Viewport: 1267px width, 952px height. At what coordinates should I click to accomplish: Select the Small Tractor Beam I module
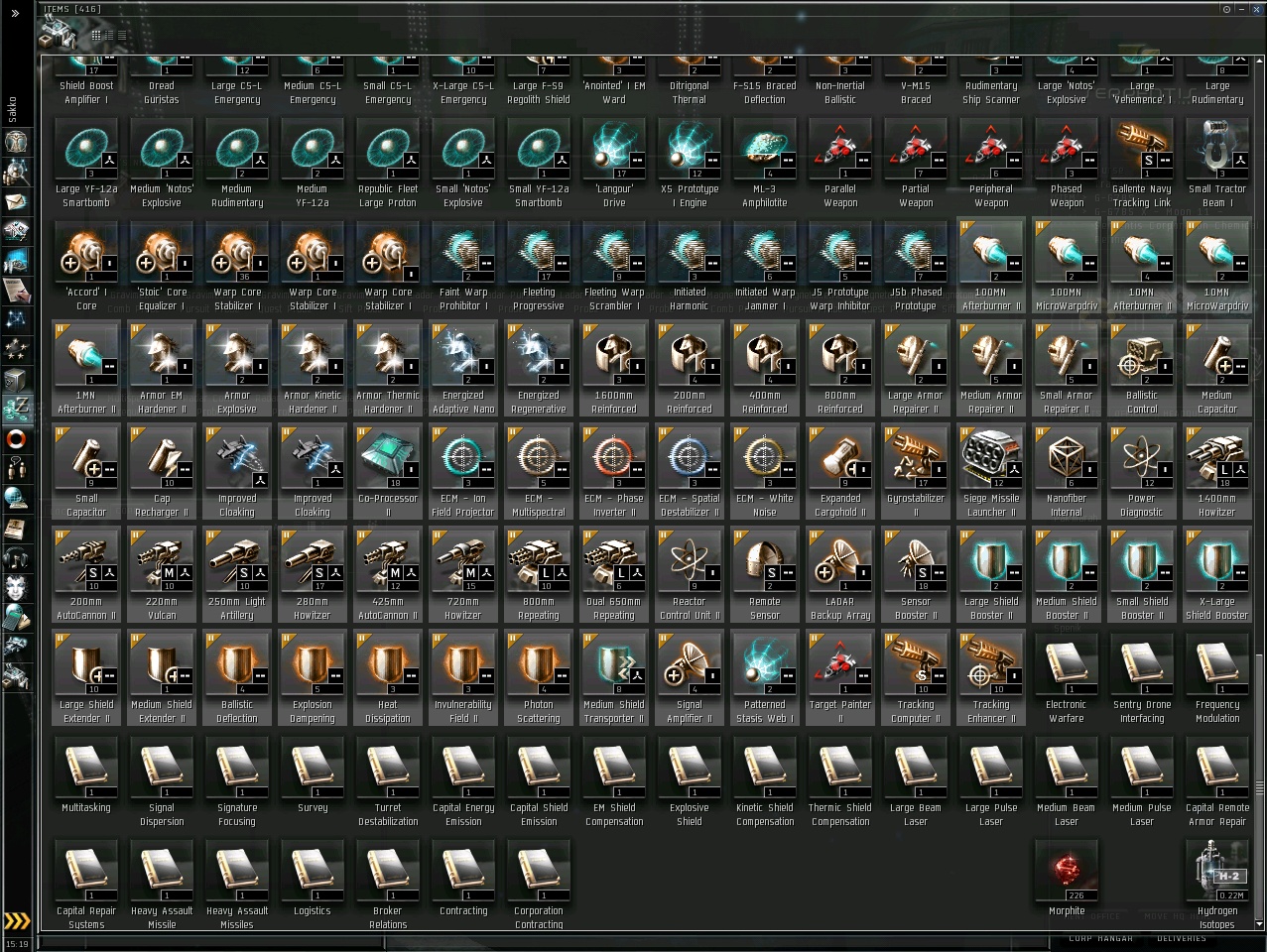coord(1217,163)
